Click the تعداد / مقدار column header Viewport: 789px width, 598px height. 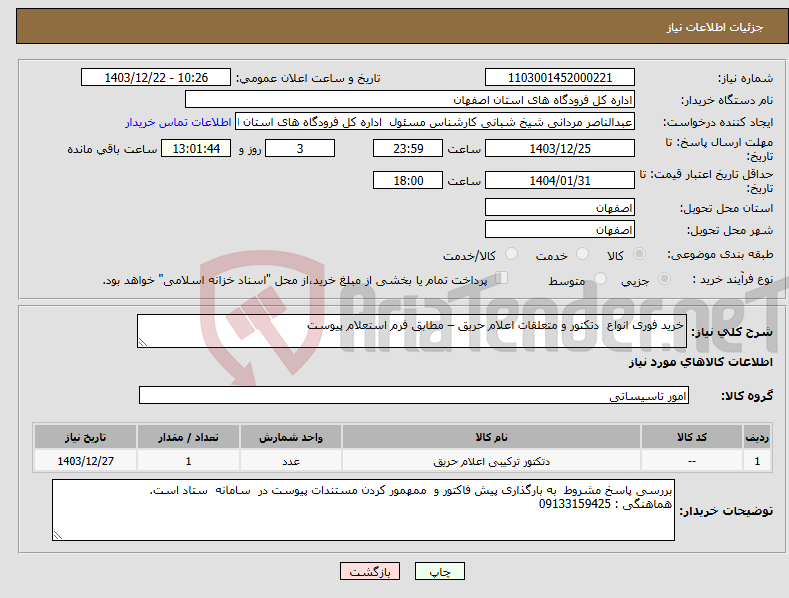click(188, 437)
